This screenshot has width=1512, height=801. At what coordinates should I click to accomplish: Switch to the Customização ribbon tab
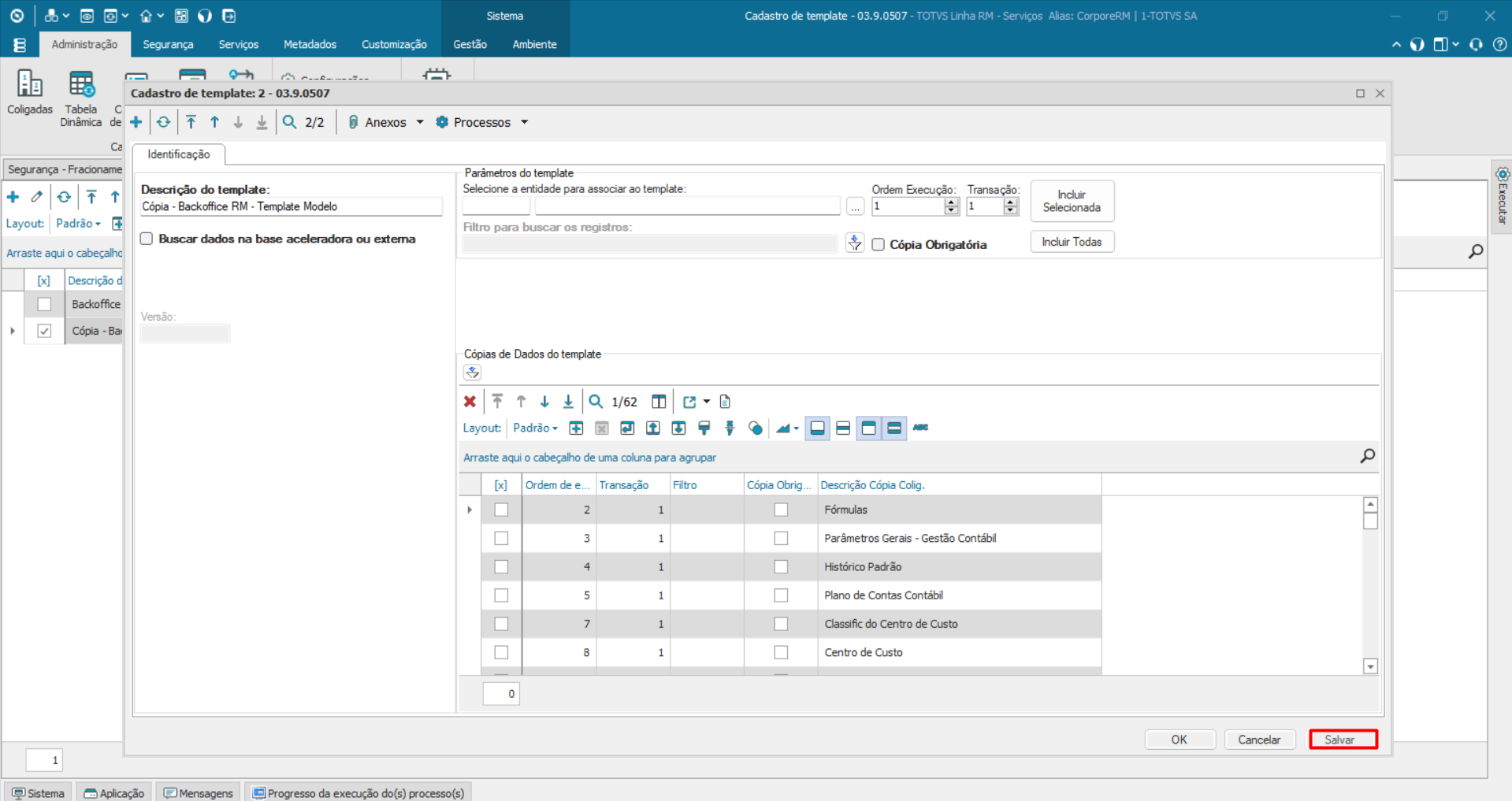[394, 45]
